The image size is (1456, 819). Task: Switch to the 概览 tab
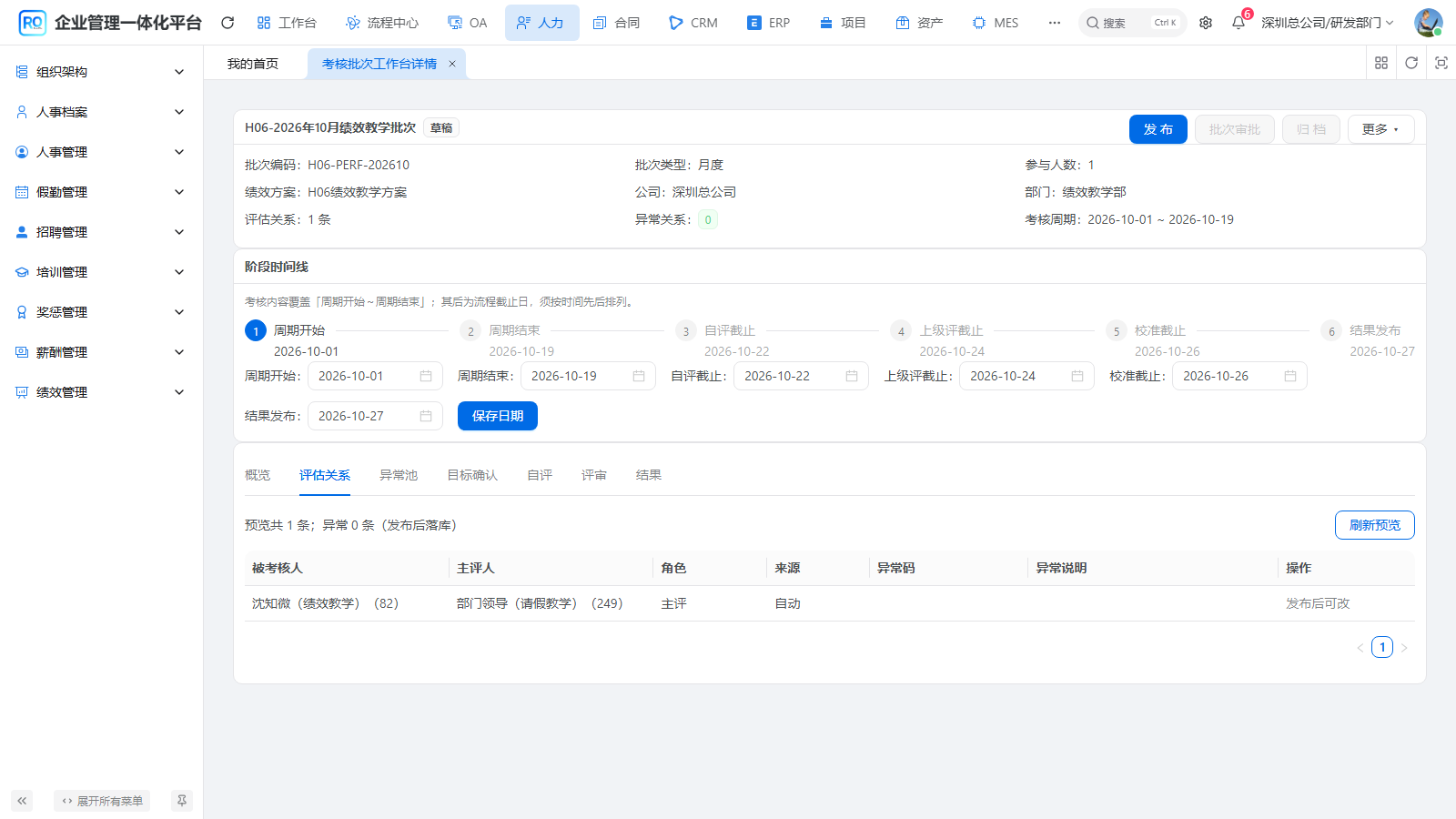258,475
